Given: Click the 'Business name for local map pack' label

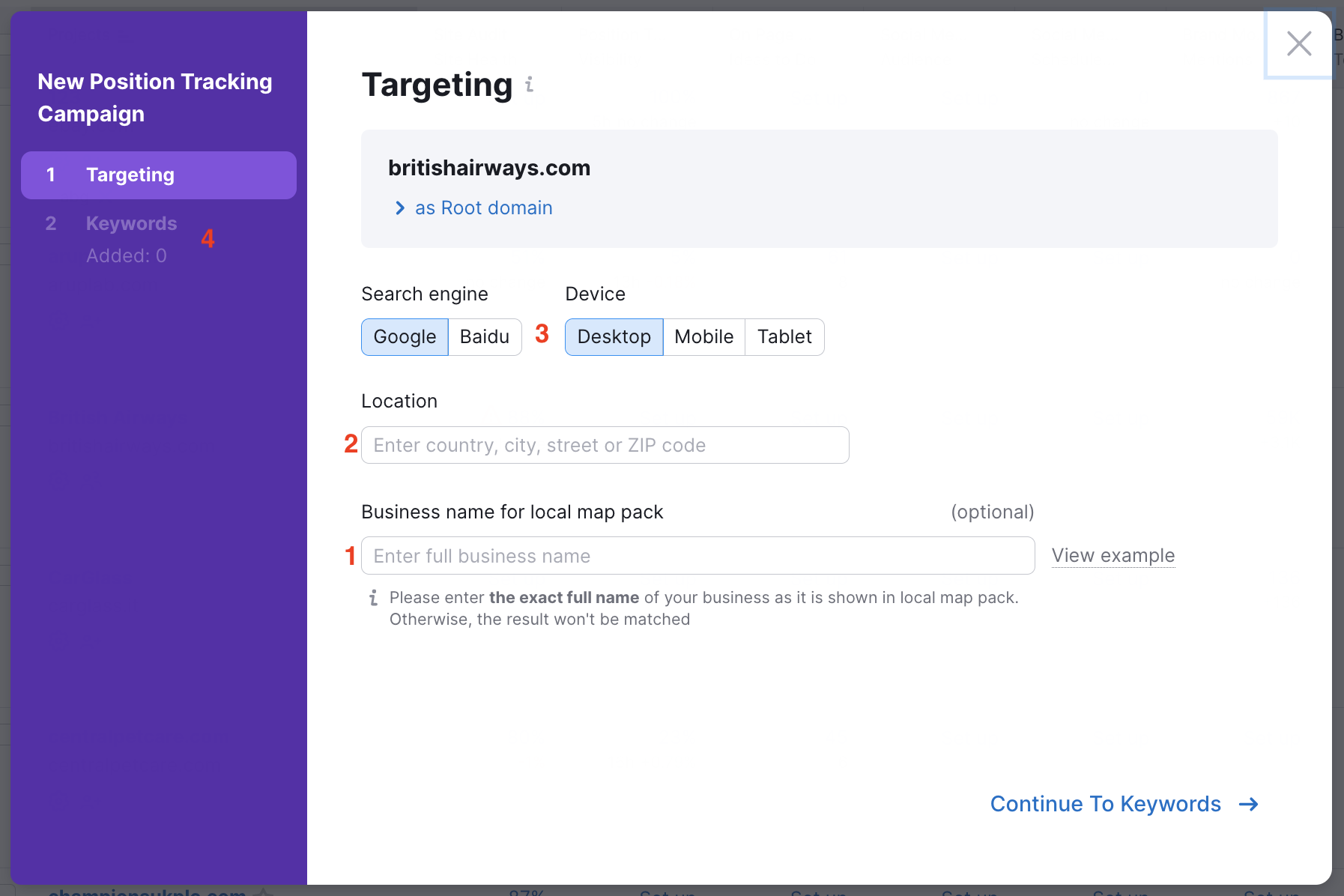Looking at the screenshot, I should (x=512, y=512).
